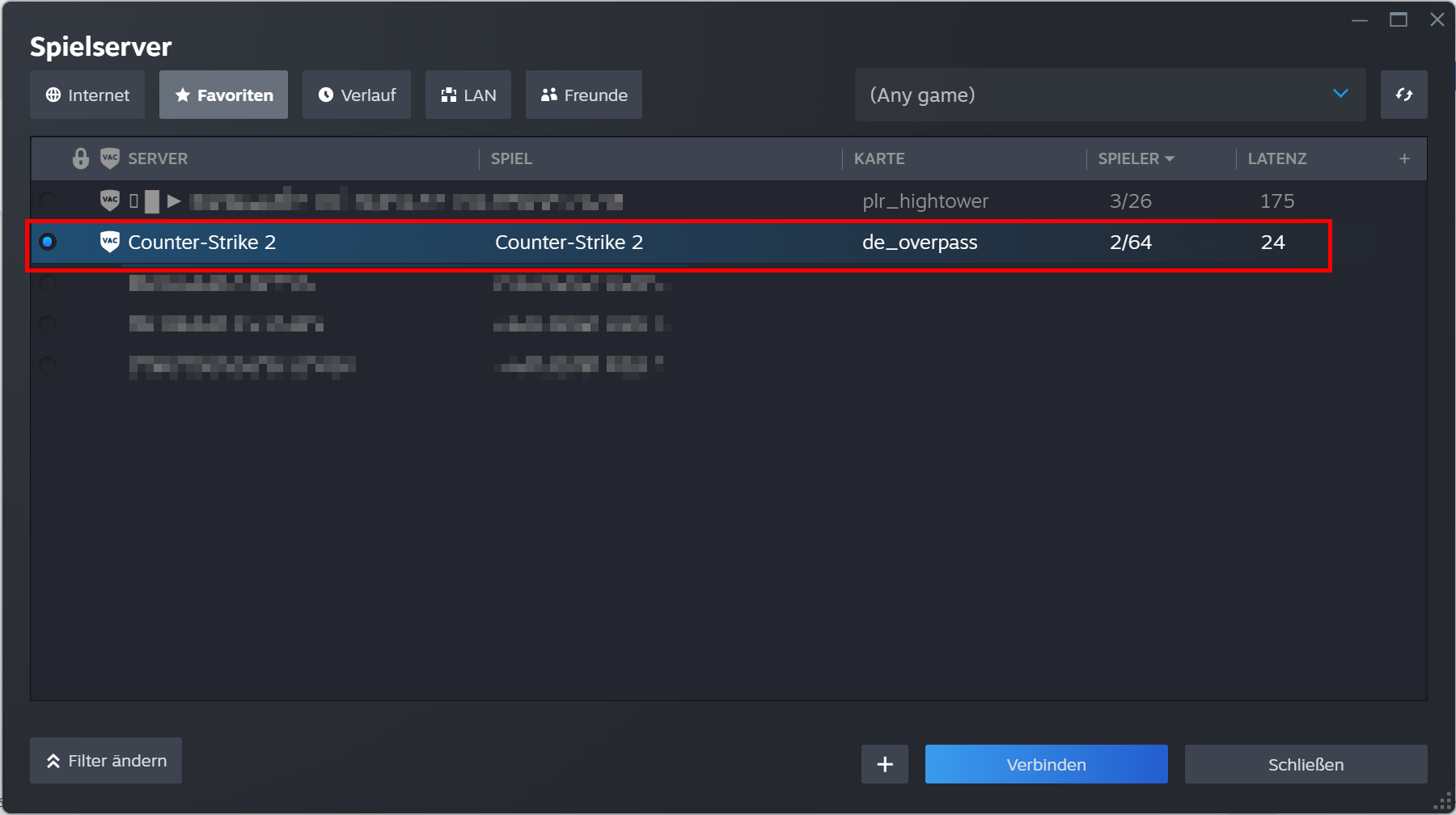Select the Counter-Strike 2 server radio button
The width and height of the screenshot is (1456, 815).
[x=48, y=242]
